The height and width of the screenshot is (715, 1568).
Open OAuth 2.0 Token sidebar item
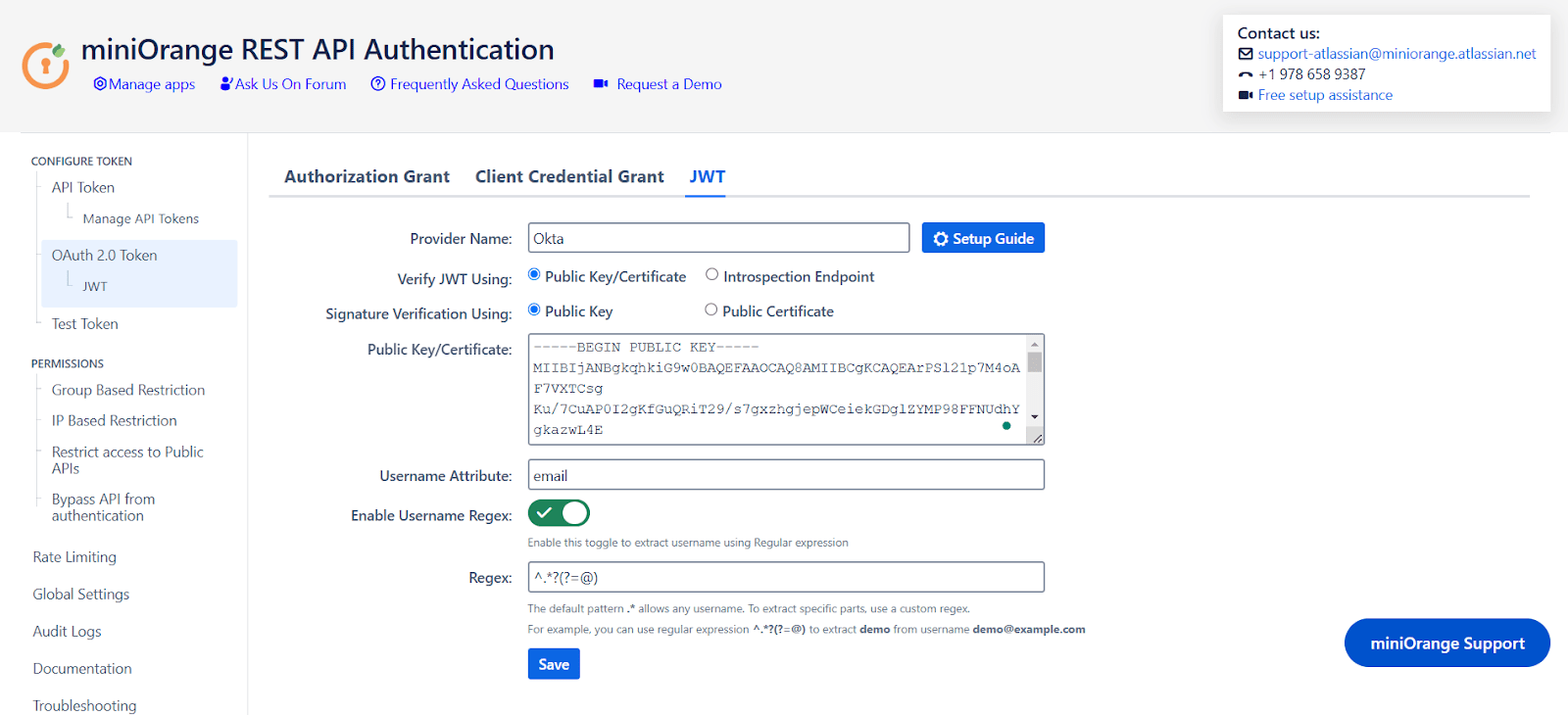coord(105,255)
